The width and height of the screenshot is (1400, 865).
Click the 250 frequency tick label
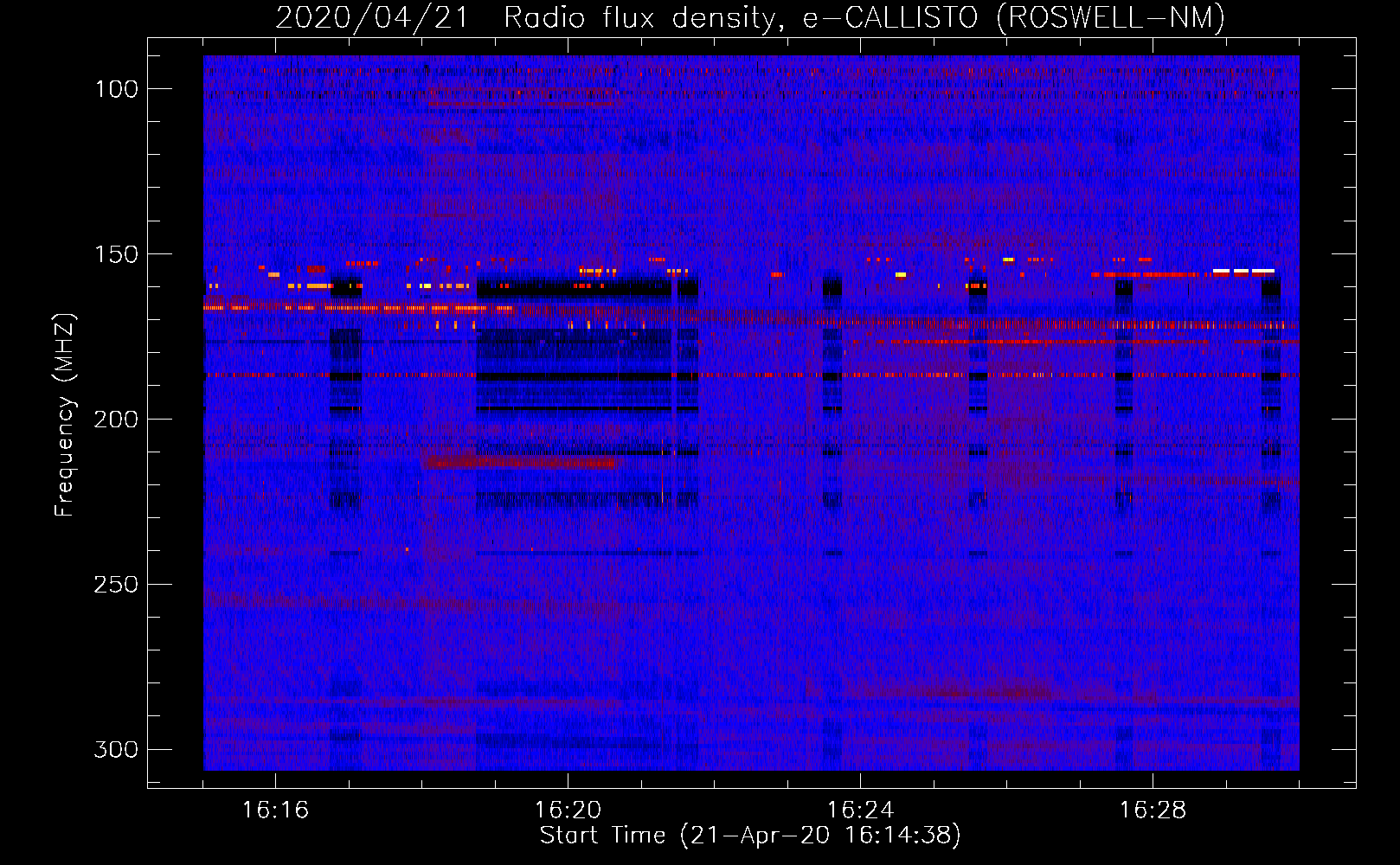pos(116,585)
